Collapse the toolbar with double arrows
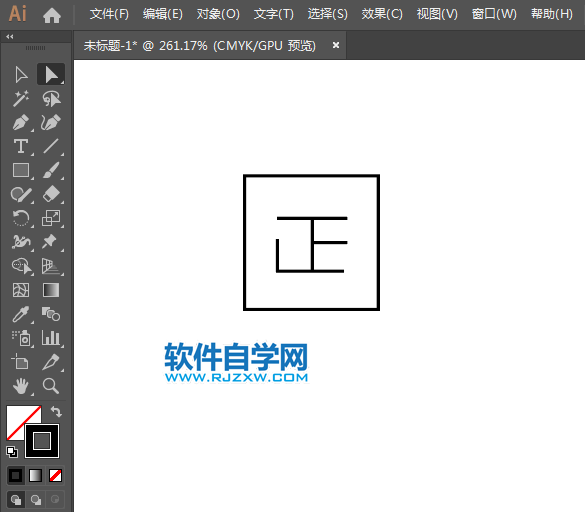585x512 pixels. [x=10, y=37]
